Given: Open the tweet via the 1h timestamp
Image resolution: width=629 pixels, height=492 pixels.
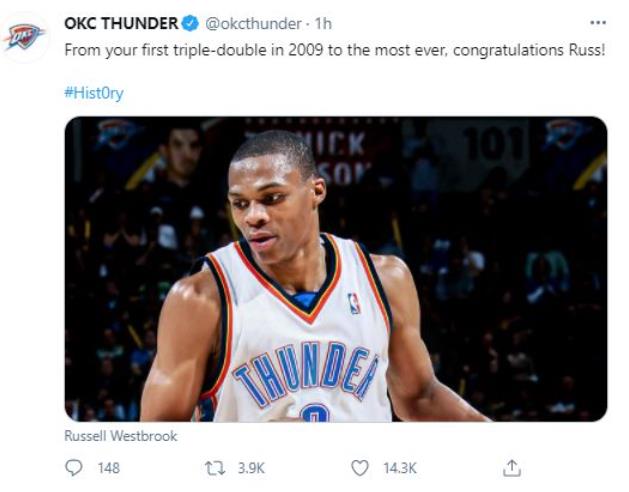Looking at the screenshot, I should [x=324, y=23].
